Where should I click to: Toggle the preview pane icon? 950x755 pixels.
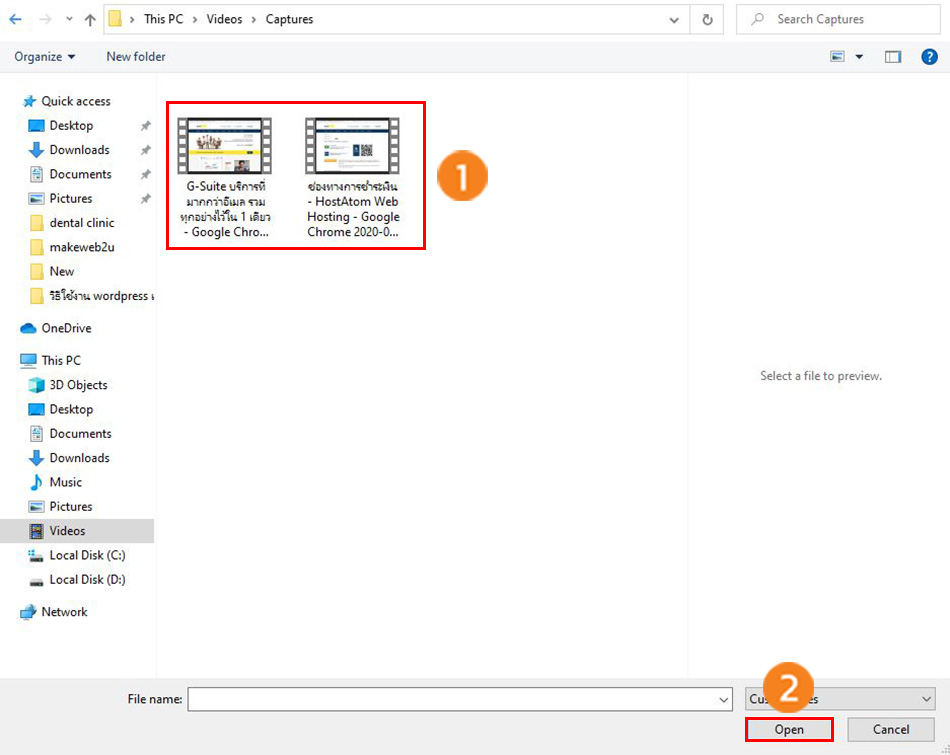tap(893, 57)
